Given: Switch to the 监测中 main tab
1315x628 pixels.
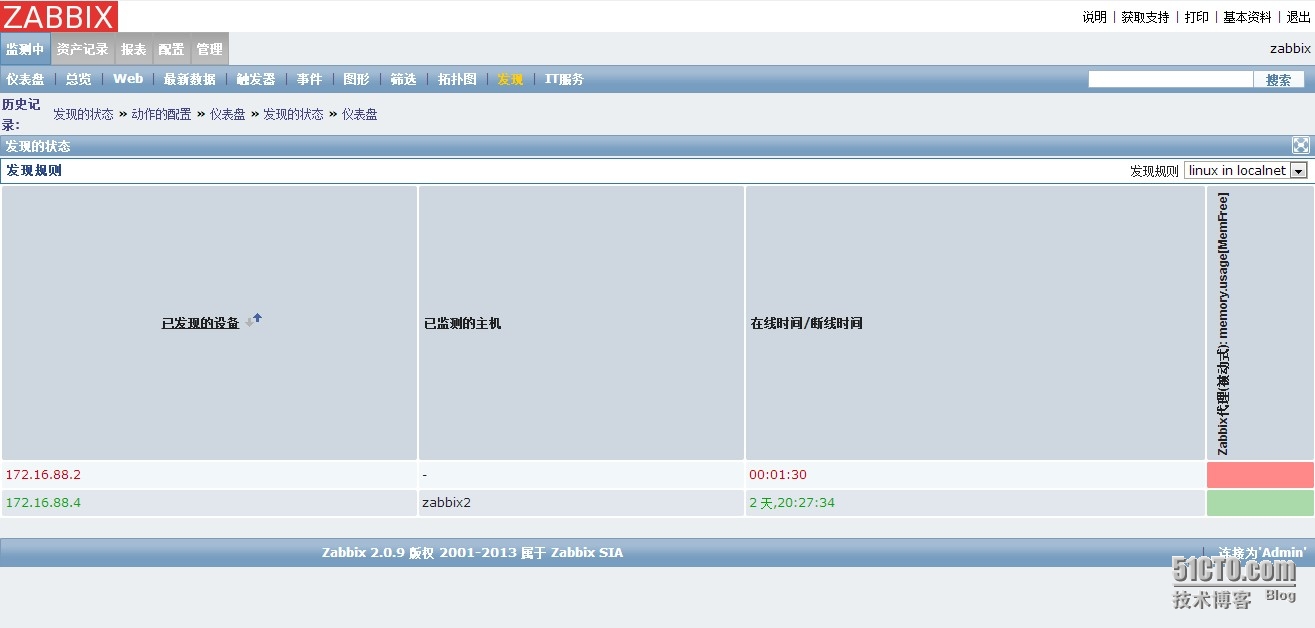Looking at the screenshot, I should 25,49.
